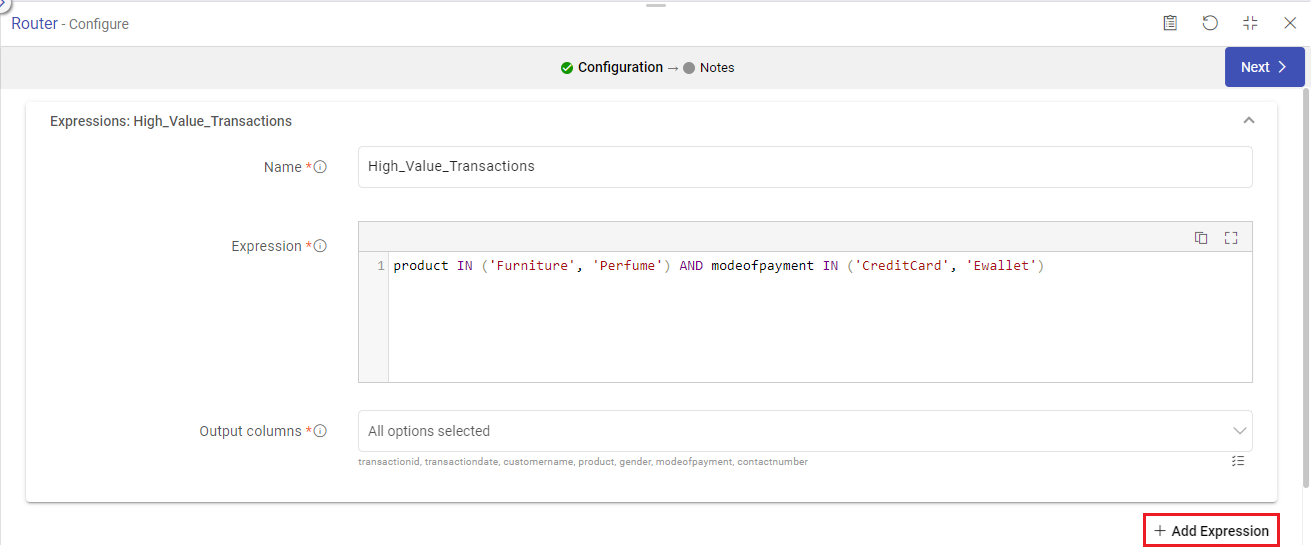Click the drag handle at top center
The width and height of the screenshot is (1312, 550).
pyautogui.click(x=656, y=5)
